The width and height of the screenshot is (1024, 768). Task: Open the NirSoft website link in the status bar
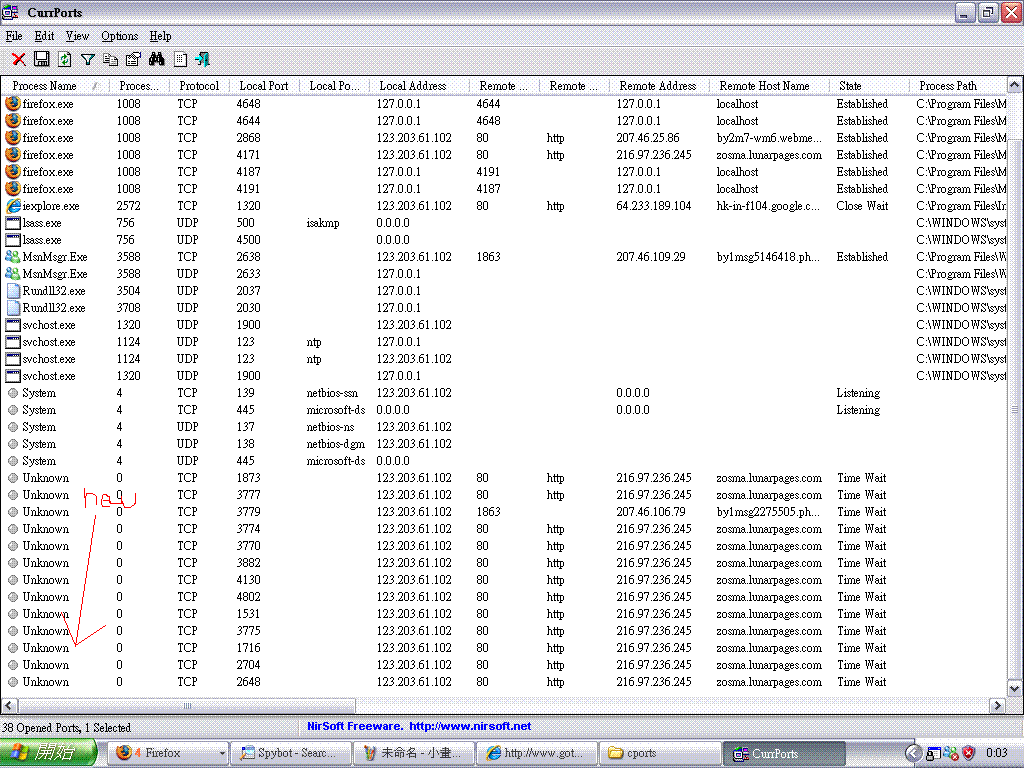pyautogui.click(x=470, y=726)
